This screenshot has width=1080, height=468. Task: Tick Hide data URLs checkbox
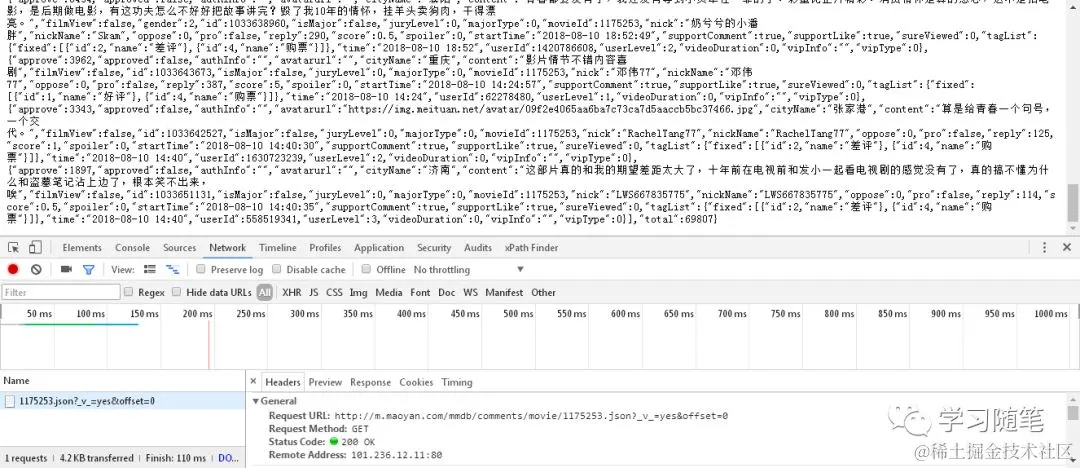click(x=176, y=292)
